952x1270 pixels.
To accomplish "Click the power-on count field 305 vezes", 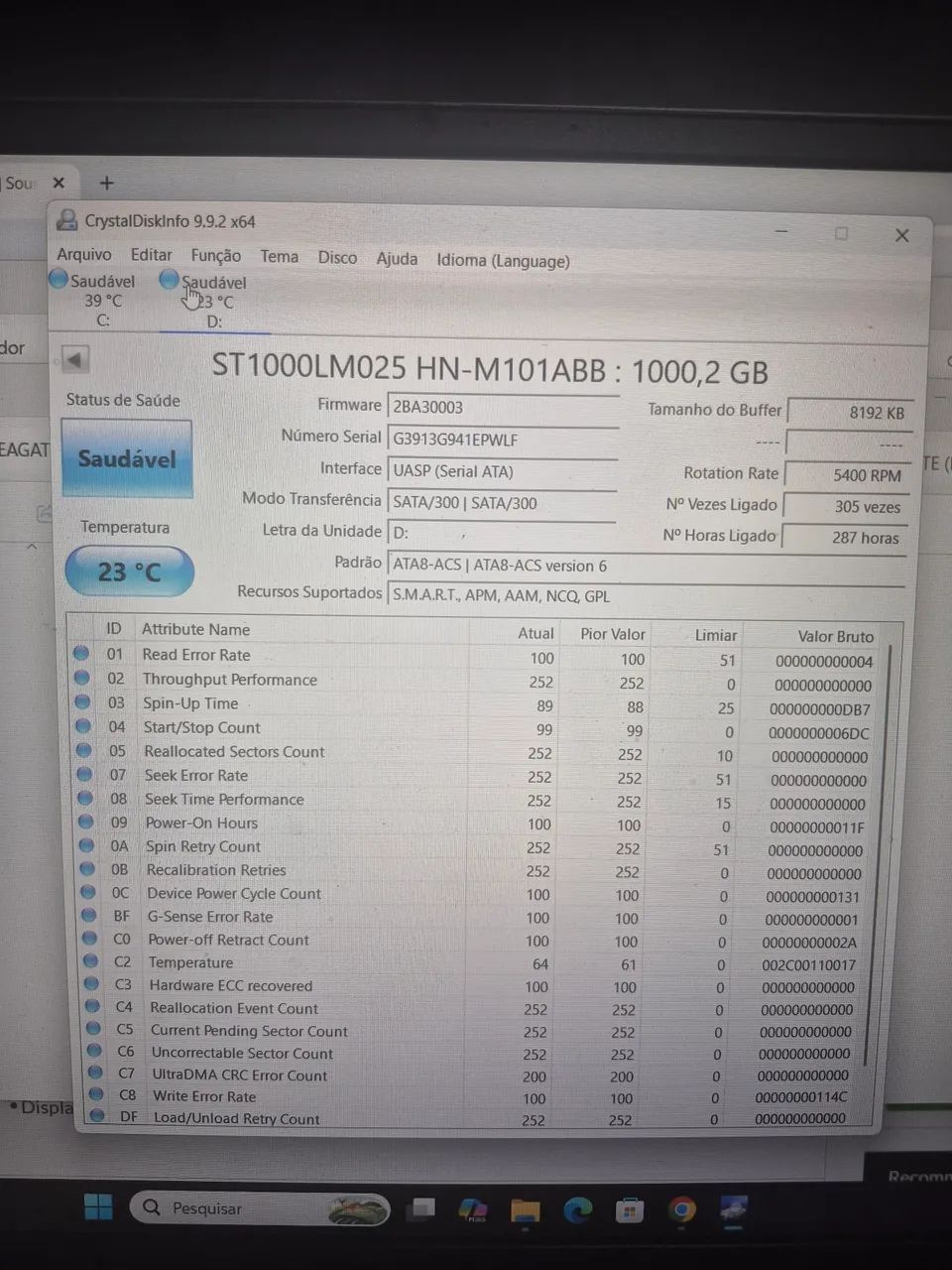I will tap(847, 506).
